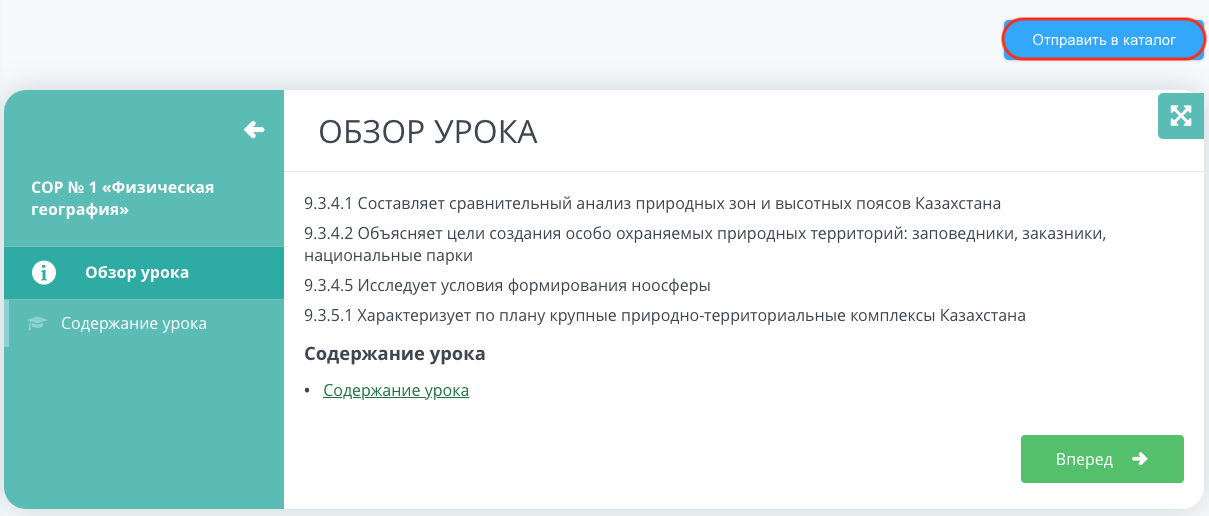Click the 9.3.4.1 learning objective line
Image resolution: width=1209 pixels, height=516 pixels.
click(x=652, y=204)
